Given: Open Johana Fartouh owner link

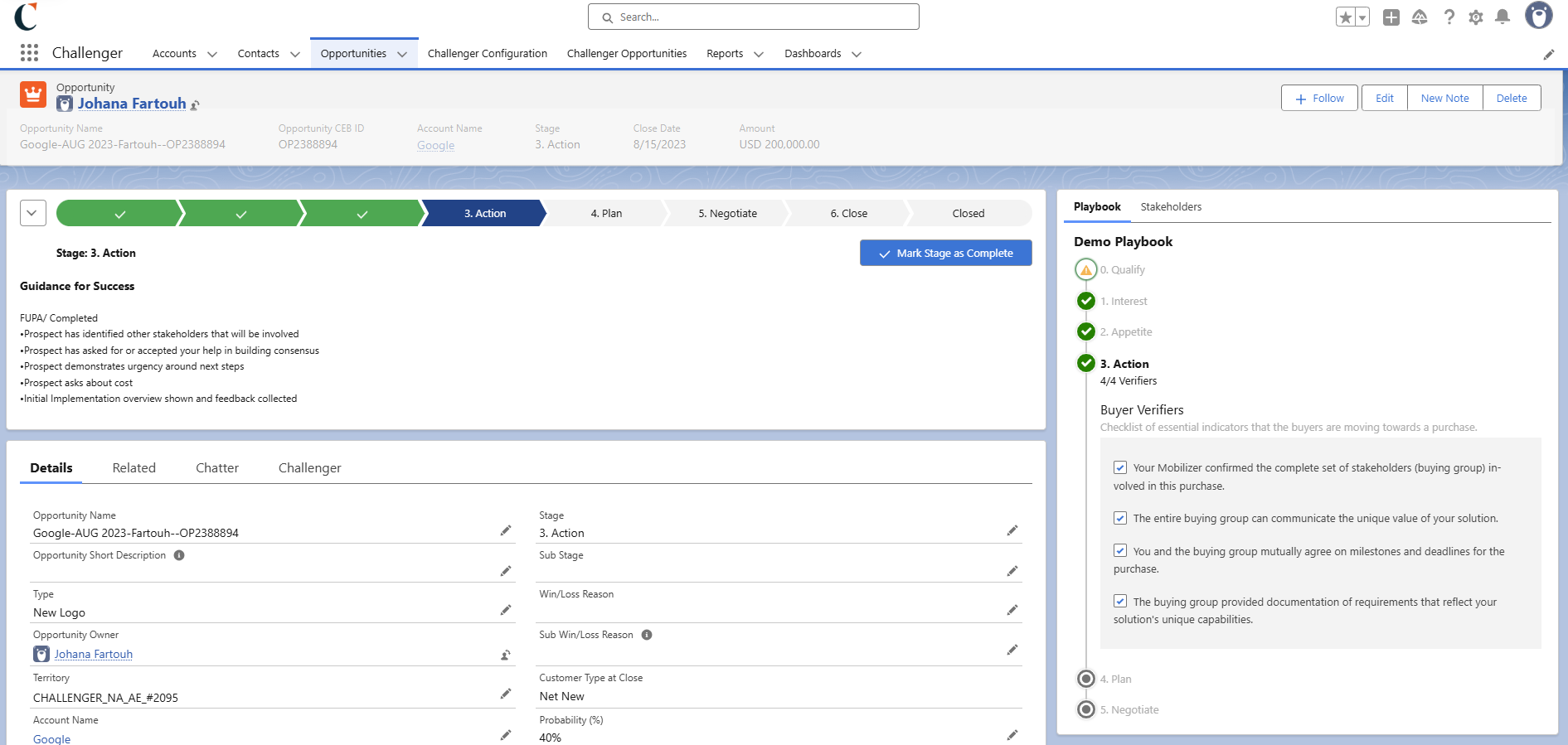Looking at the screenshot, I should click(94, 654).
